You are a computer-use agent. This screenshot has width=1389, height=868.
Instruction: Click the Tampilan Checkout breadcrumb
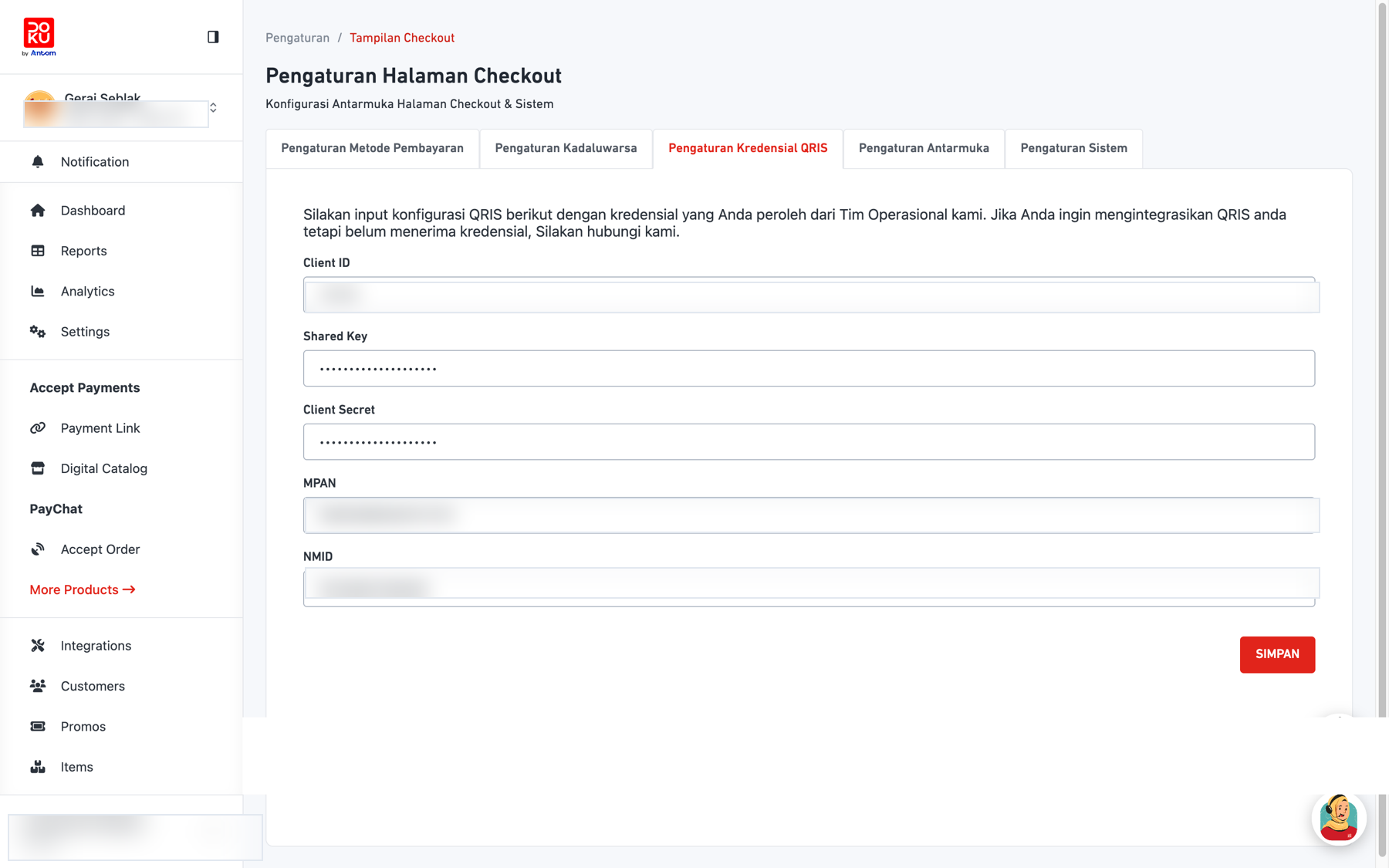click(x=402, y=38)
